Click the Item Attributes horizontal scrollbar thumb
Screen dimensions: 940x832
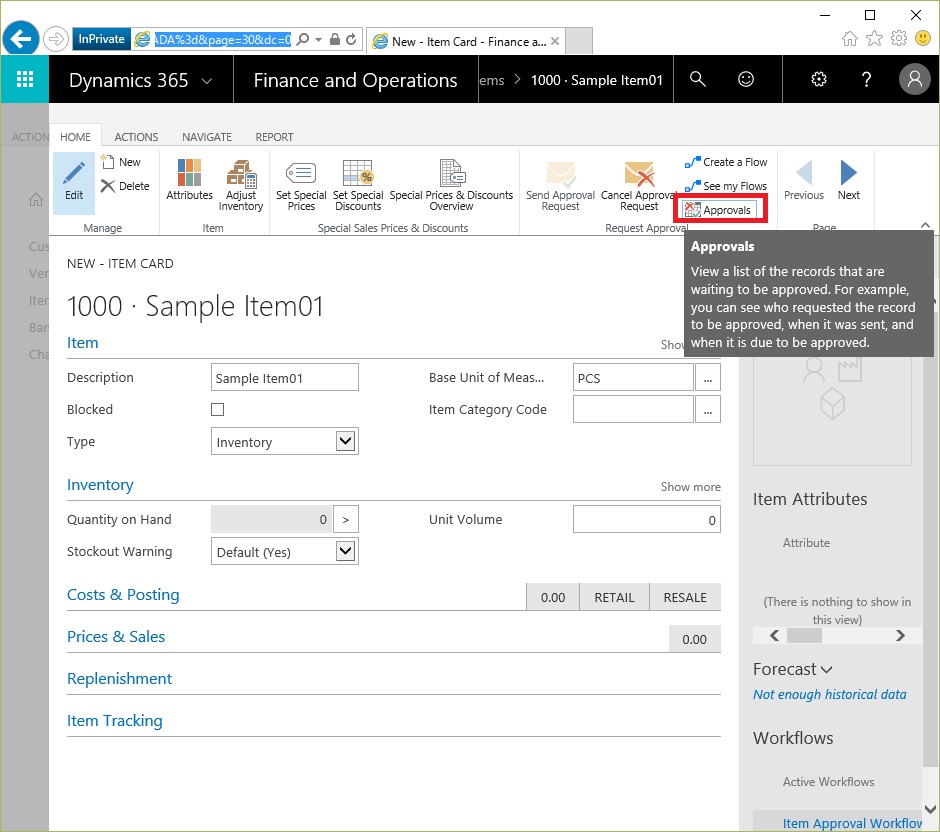(x=804, y=635)
